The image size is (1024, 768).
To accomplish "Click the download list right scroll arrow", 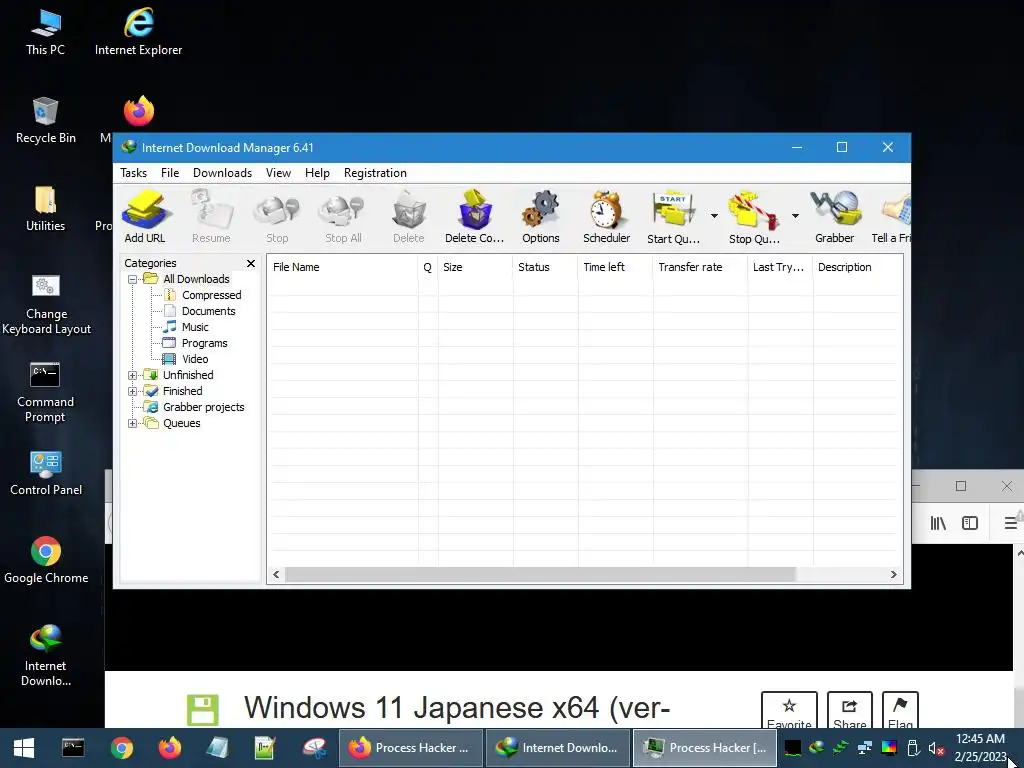I will tap(893, 575).
